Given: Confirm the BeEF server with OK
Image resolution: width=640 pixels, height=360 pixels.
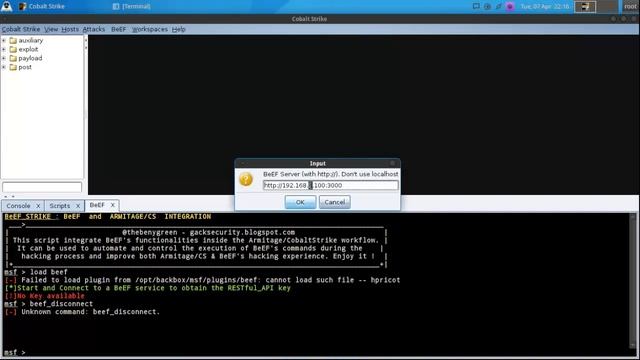Looking at the screenshot, I should [300, 202].
